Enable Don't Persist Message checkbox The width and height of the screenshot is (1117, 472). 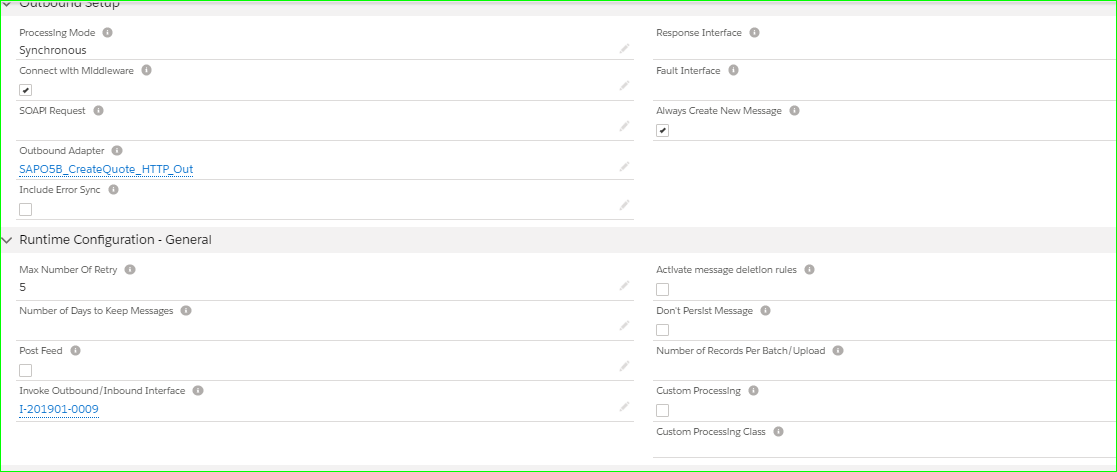coord(663,330)
